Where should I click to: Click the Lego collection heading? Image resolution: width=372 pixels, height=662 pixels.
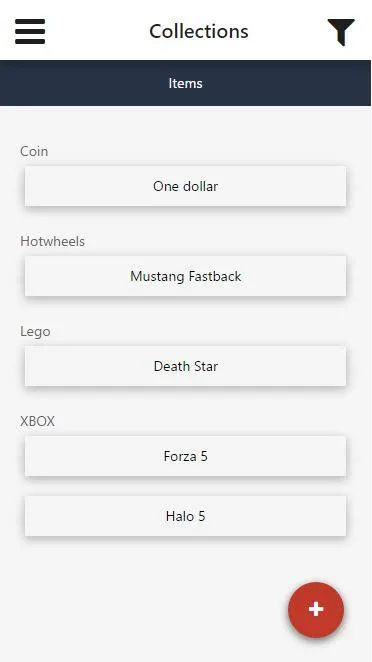[x=35, y=331]
